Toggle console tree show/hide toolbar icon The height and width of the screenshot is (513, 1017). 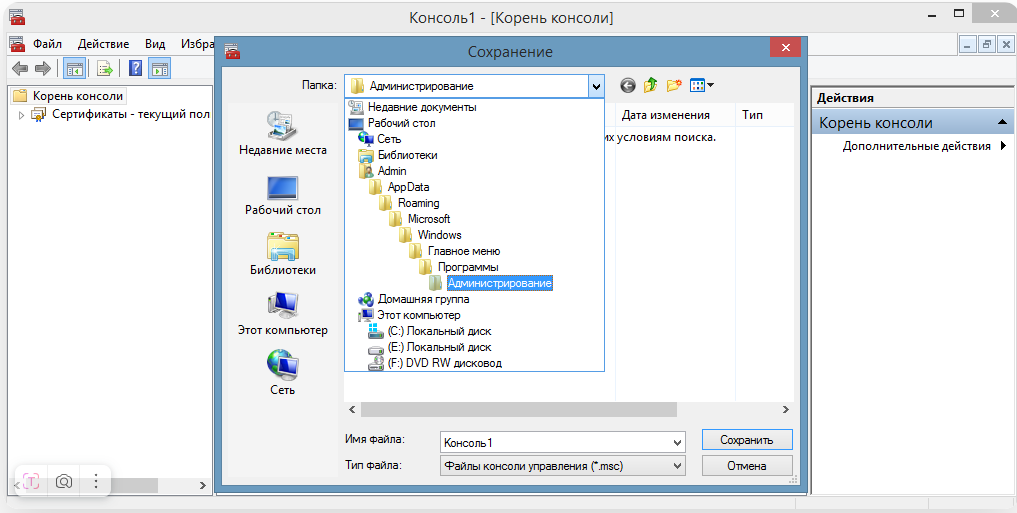[74, 69]
